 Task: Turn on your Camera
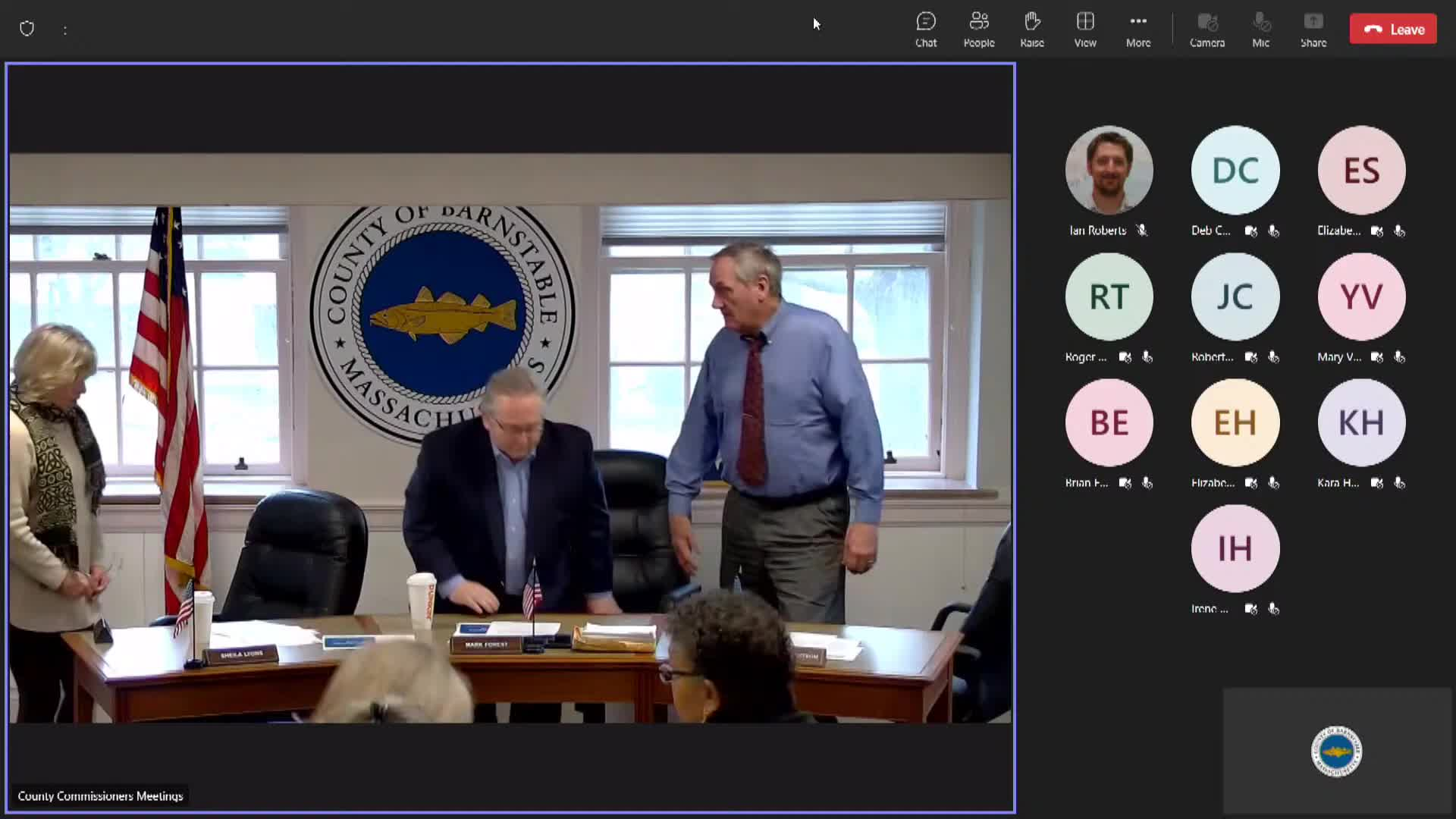click(1207, 29)
